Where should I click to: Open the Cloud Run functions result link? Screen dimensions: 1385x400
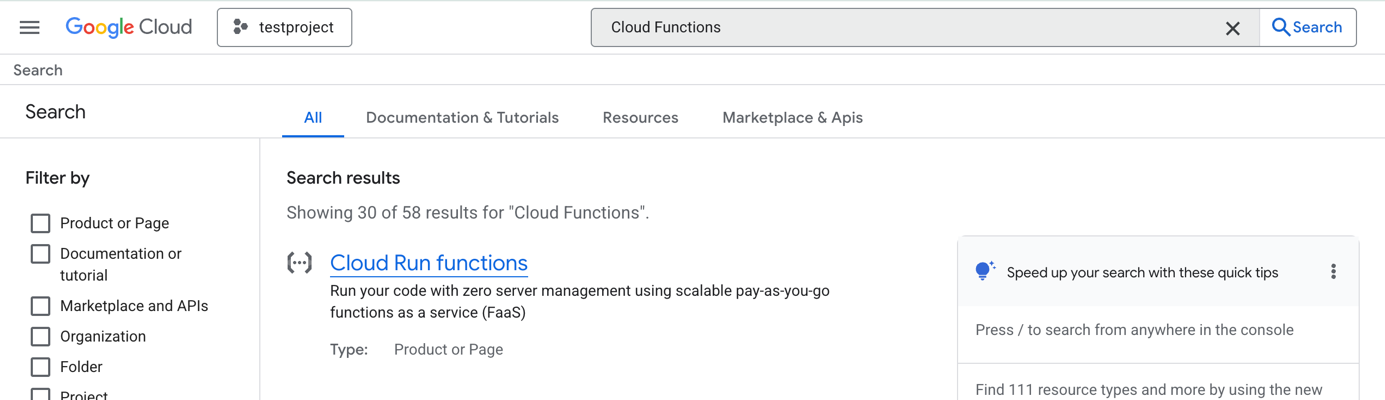click(x=428, y=263)
